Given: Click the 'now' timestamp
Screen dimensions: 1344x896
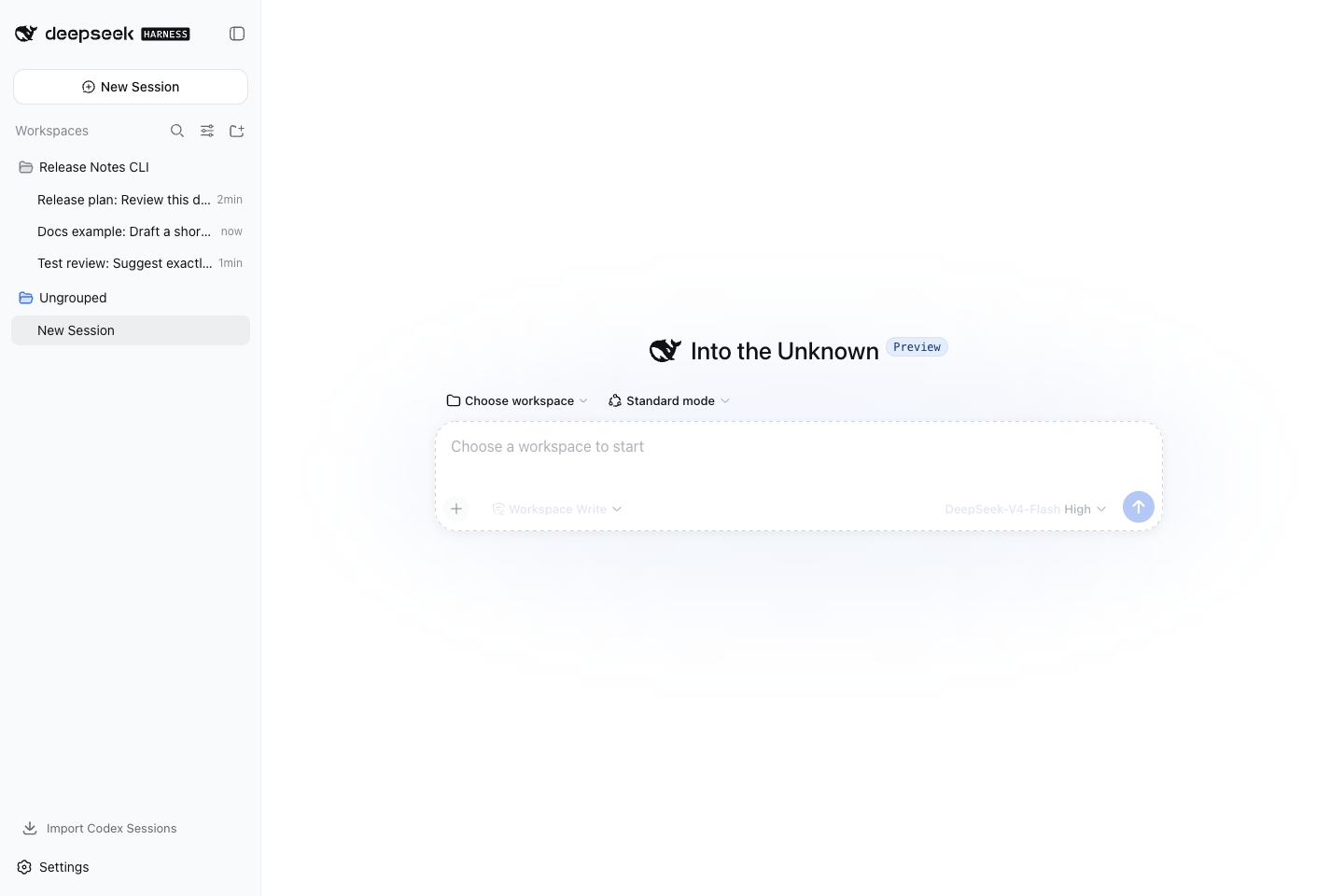Looking at the screenshot, I should pos(231,231).
